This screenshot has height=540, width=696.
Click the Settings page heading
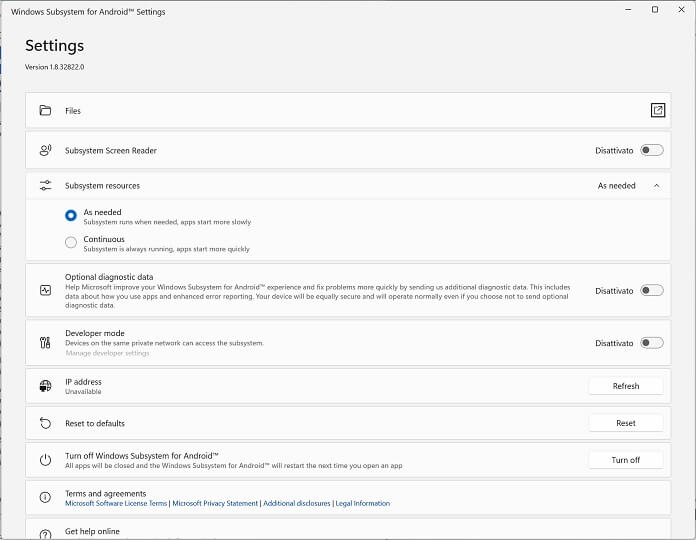coord(55,46)
